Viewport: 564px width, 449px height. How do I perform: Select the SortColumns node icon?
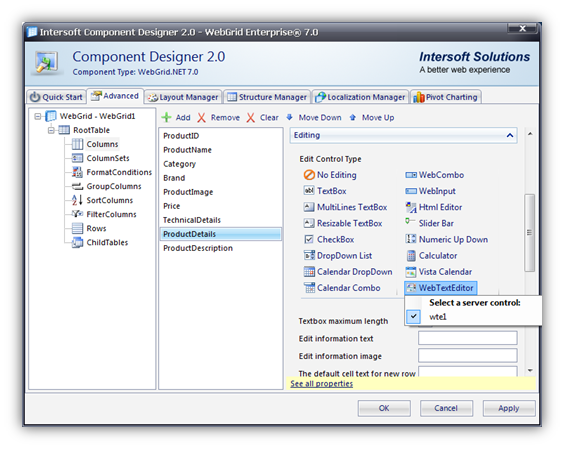pyautogui.click(x=77, y=200)
